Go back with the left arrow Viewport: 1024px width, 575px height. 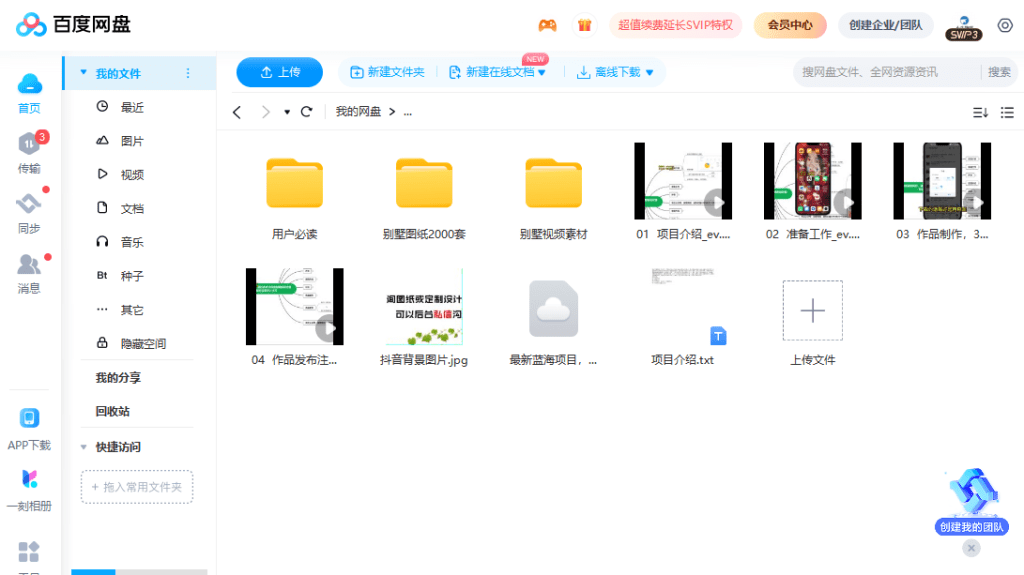click(237, 112)
